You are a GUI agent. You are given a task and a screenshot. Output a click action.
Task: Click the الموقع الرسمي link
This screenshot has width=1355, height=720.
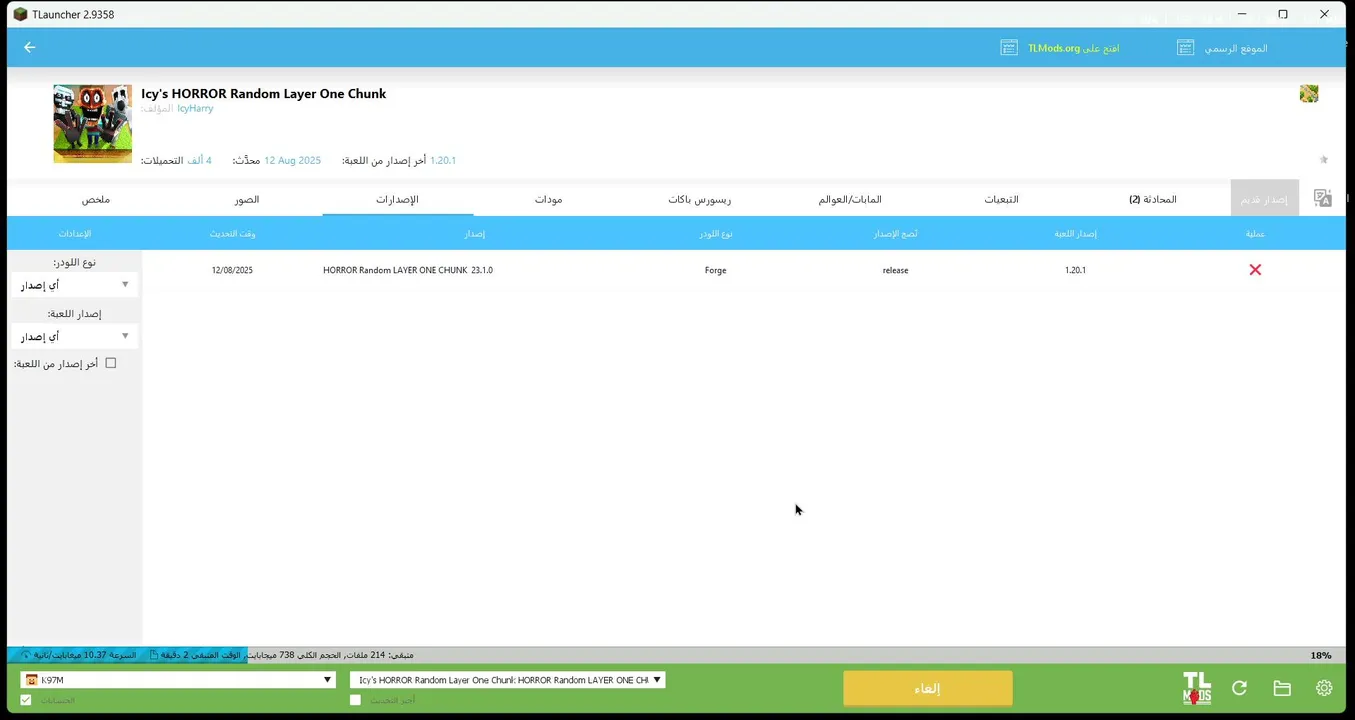coord(1236,48)
